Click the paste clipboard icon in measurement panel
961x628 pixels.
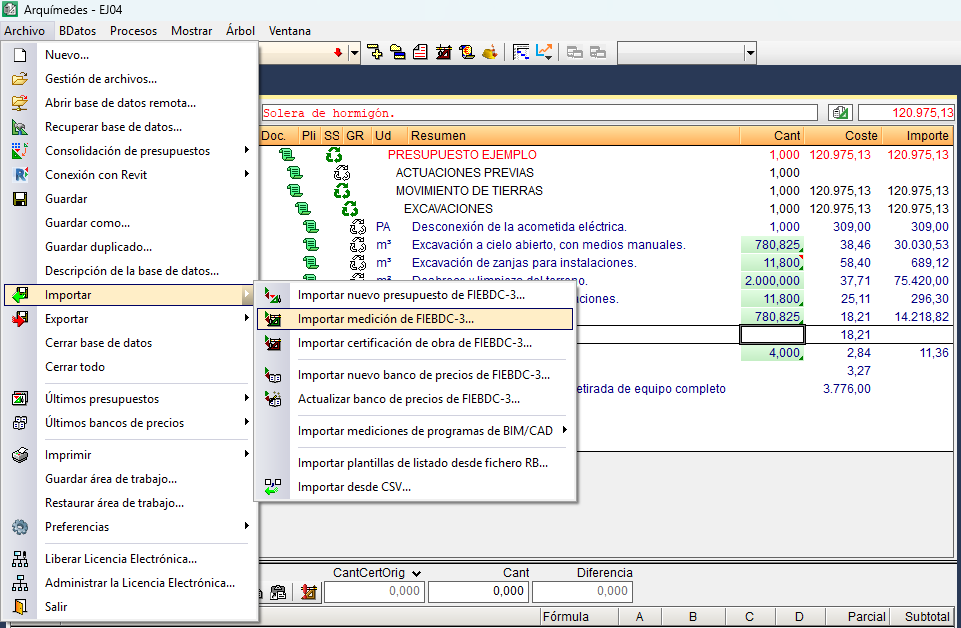[x=279, y=592]
